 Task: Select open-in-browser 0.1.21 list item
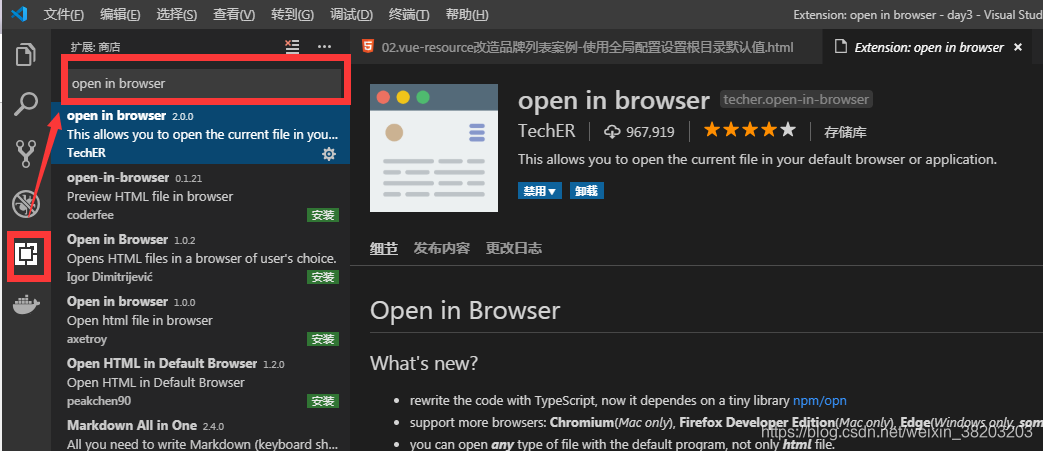tap(201, 196)
